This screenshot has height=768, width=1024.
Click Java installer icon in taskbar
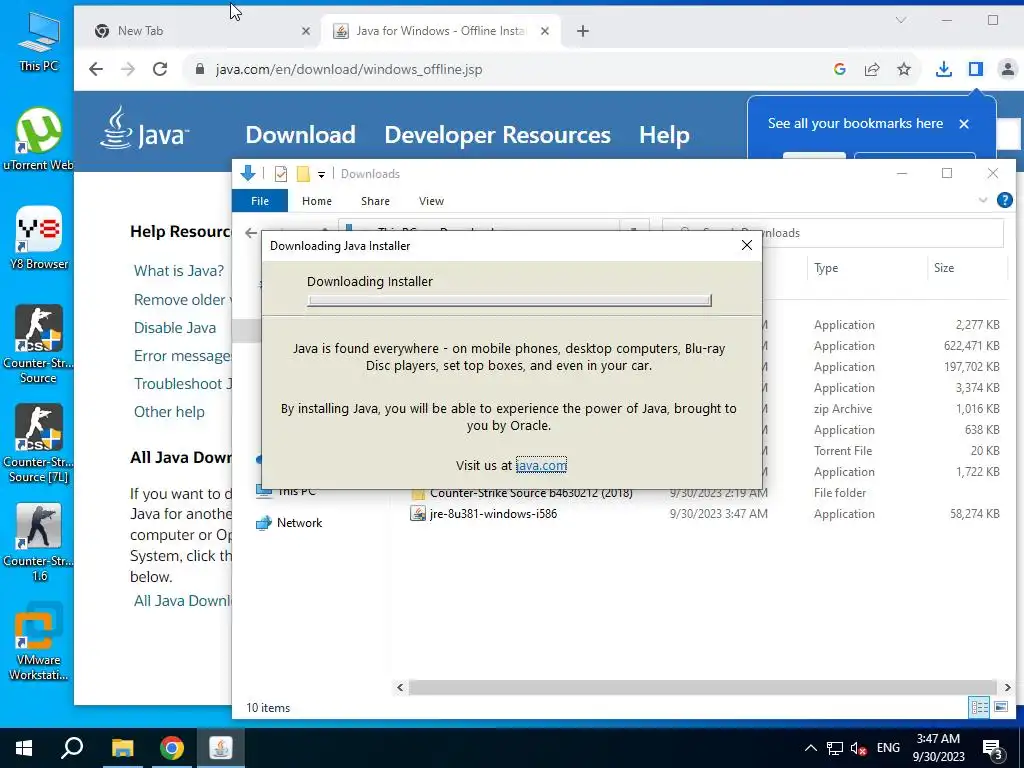pos(221,748)
